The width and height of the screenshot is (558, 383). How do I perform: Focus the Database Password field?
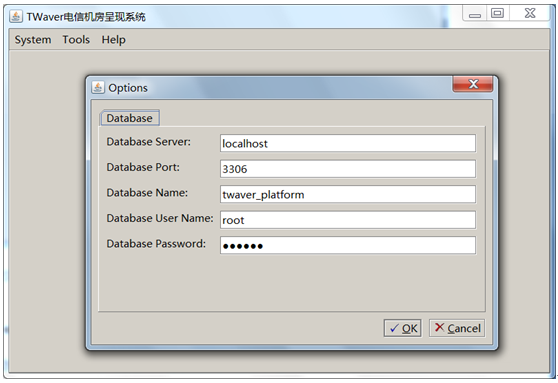coord(348,245)
